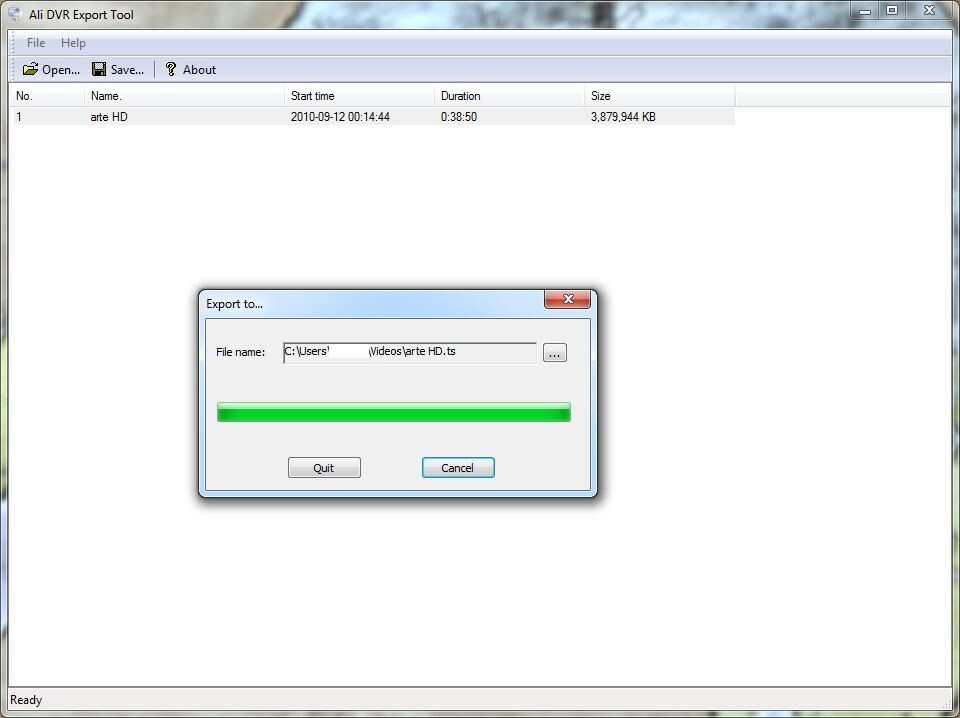Close the Export to dialog
Viewport: 960px width, 718px height.
click(568, 299)
